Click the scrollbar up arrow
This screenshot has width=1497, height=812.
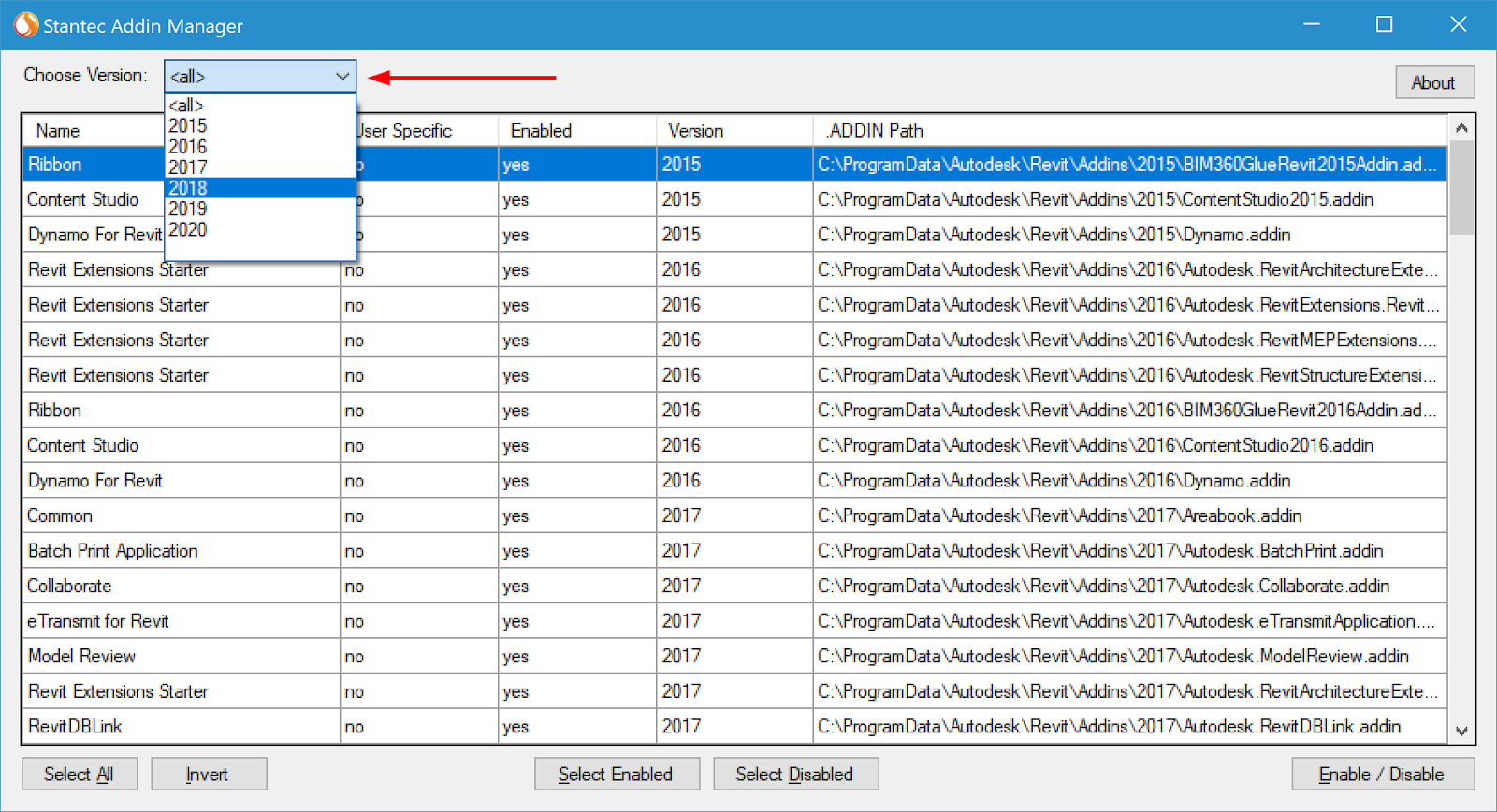pyautogui.click(x=1461, y=128)
